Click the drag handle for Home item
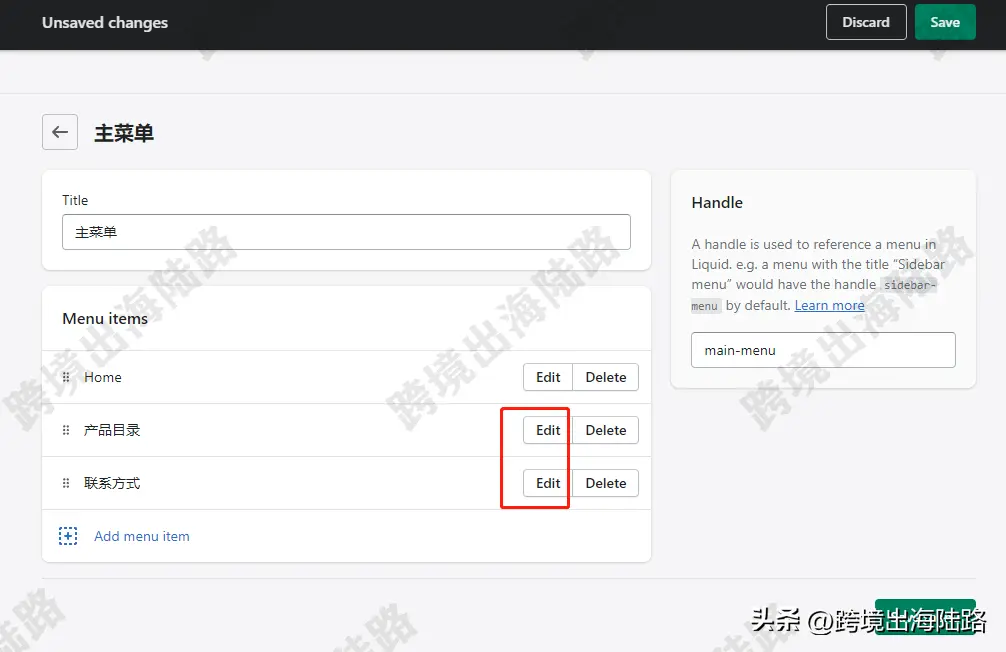 [x=66, y=377]
